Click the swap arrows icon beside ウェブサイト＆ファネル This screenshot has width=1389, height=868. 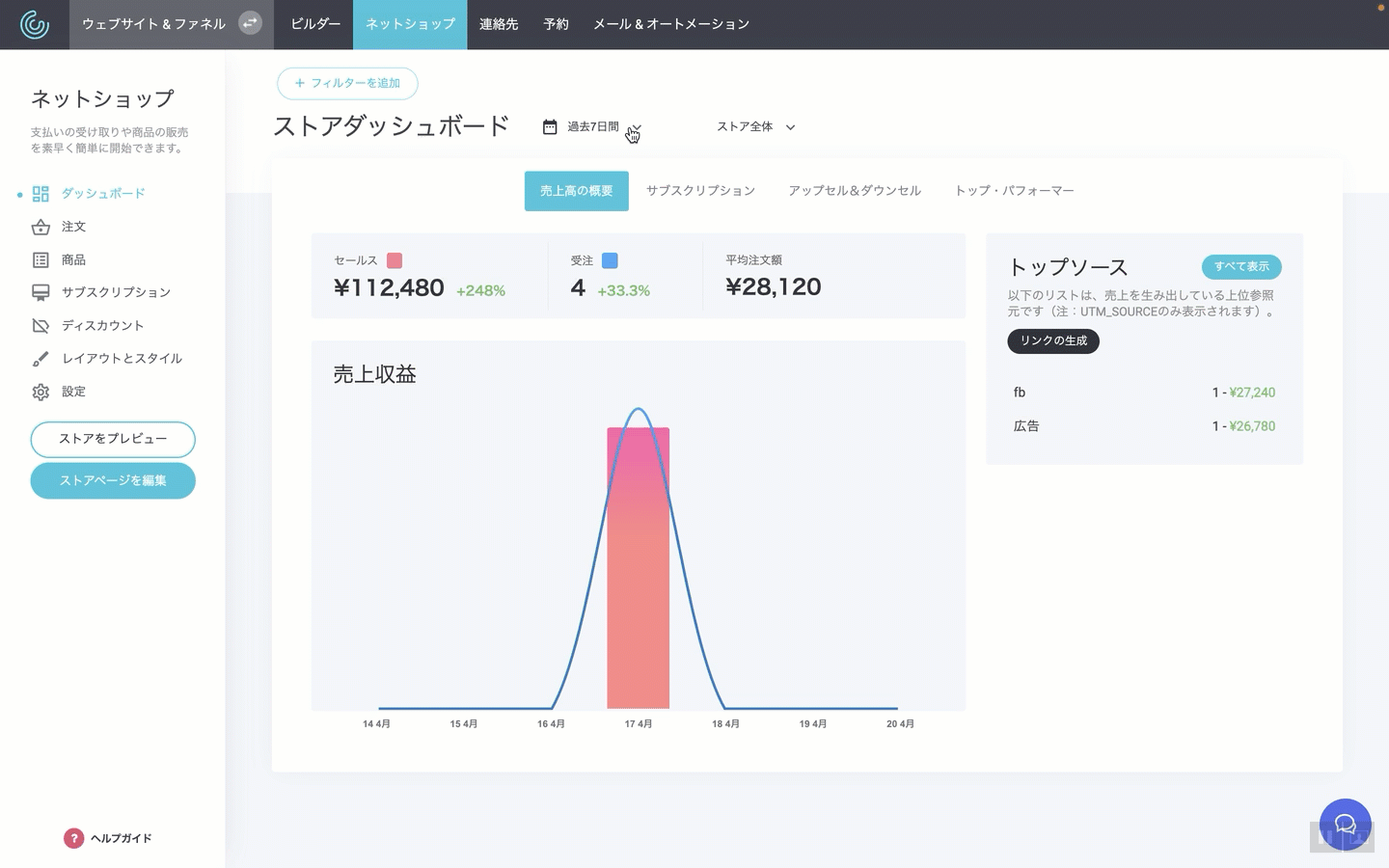click(250, 23)
